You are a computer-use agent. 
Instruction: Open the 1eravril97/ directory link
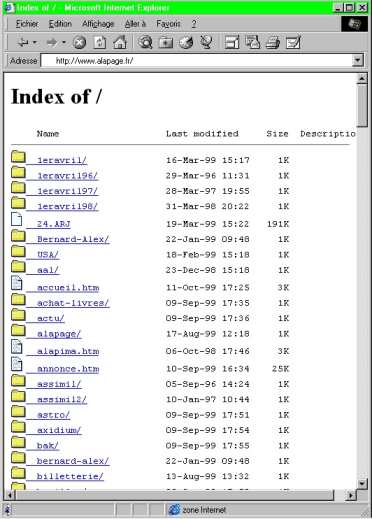pos(67,191)
